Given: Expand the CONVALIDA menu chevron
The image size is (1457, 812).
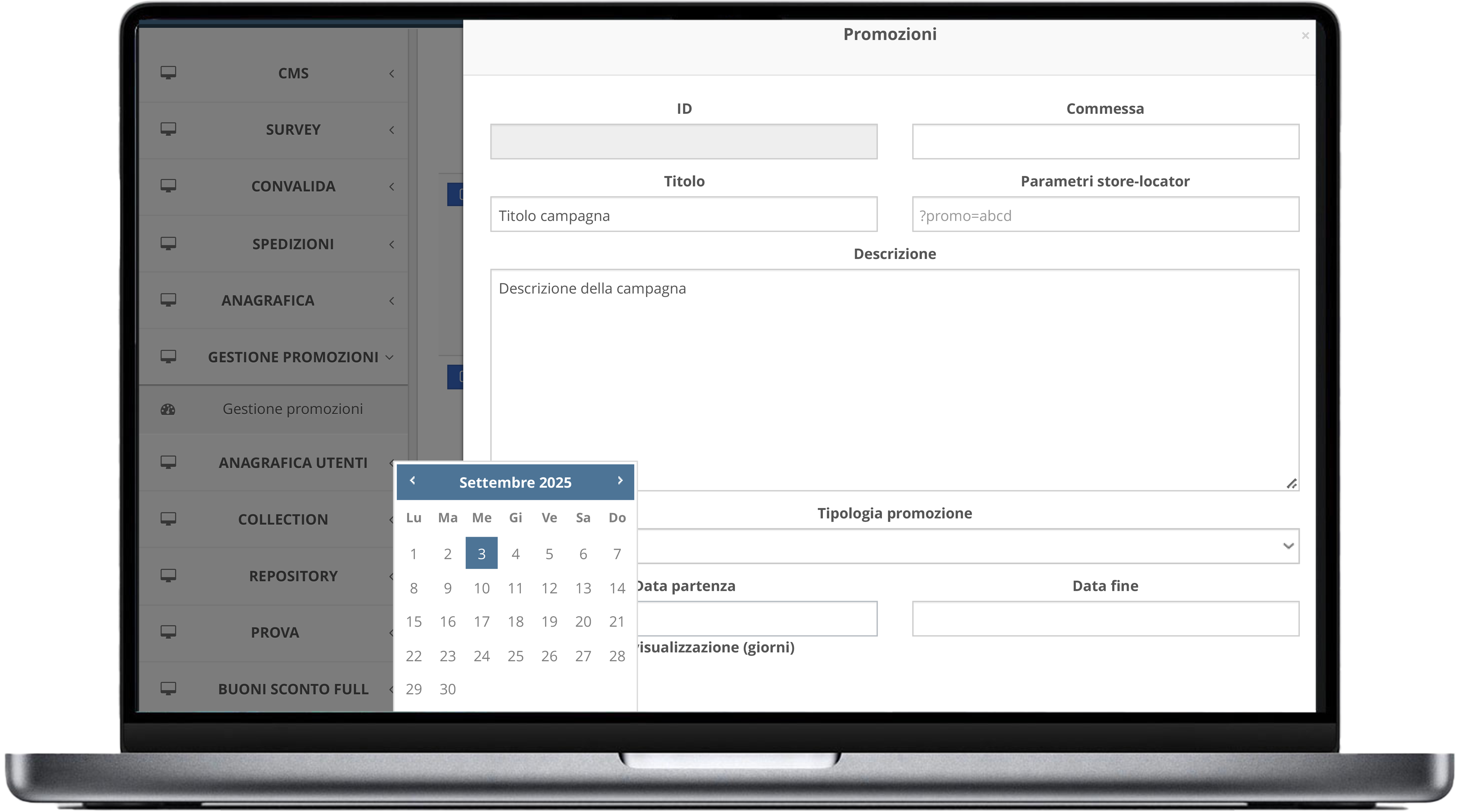Looking at the screenshot, I should pos(391,187).
